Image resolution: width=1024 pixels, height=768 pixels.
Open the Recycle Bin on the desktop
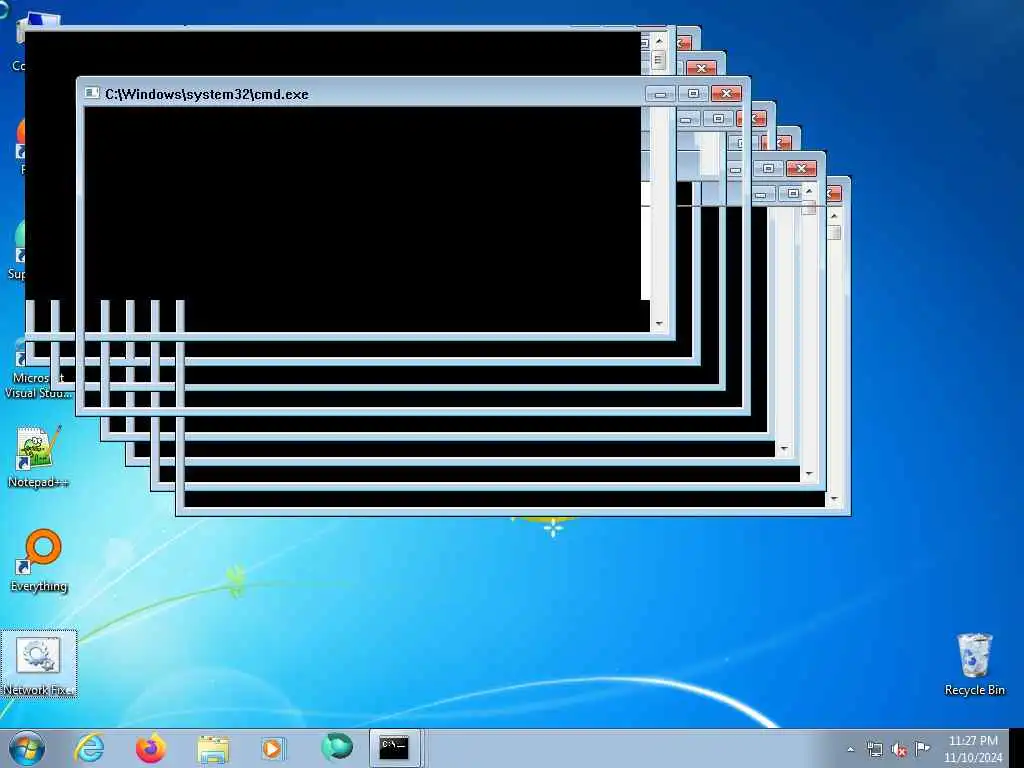[974, 664]
